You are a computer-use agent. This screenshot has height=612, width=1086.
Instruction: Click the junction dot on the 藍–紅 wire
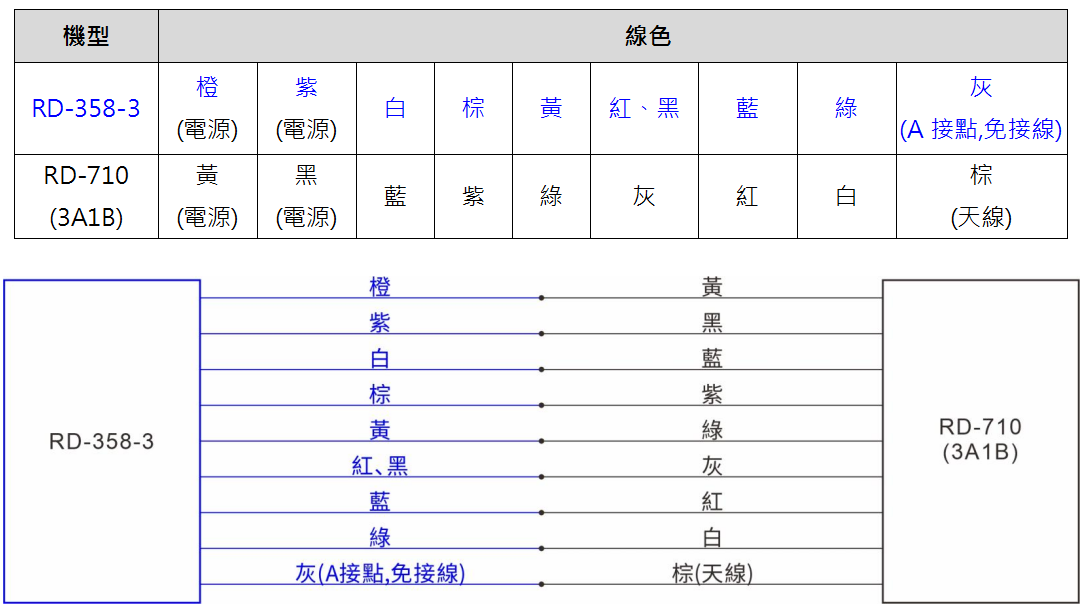pos(541,513)
